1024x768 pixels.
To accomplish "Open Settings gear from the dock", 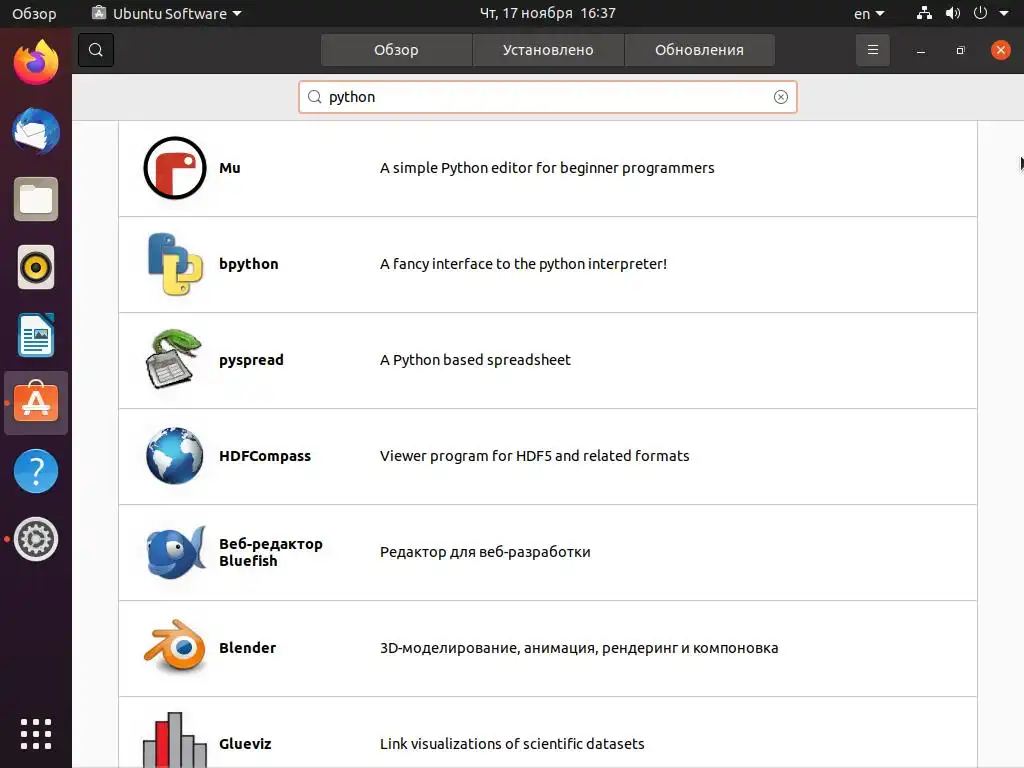I will (x=36, y=539).
